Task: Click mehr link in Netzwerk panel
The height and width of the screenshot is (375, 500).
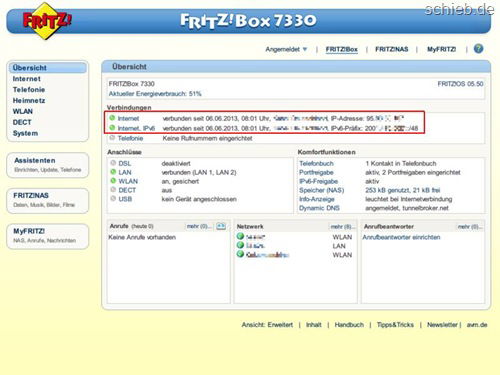Action: (x=343, y=227)
